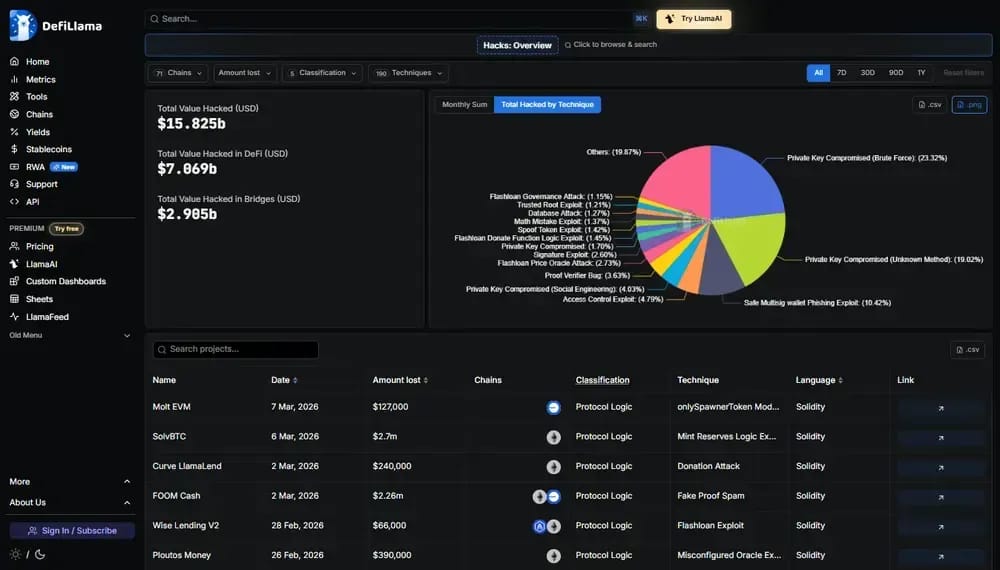Switch to light mode sun icon
Image resolution: width=1000 pixels, height=570 pixels.
(x=15, y=555)
